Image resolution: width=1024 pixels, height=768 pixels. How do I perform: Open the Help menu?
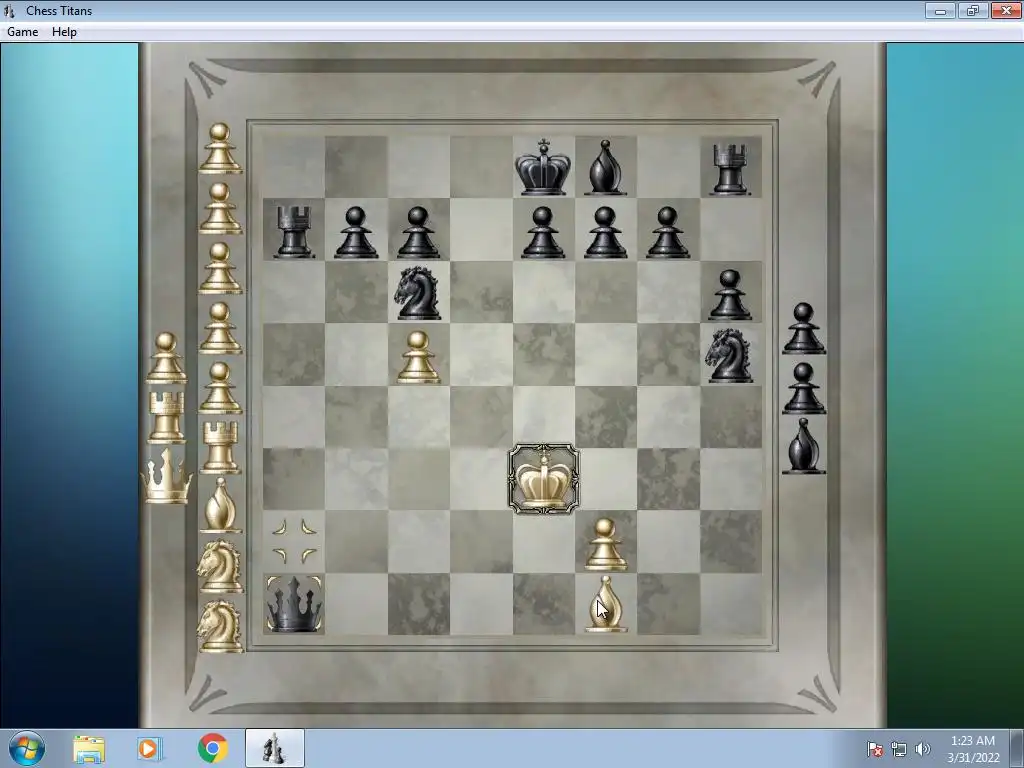pyautogui.click(x=65, y=32)
